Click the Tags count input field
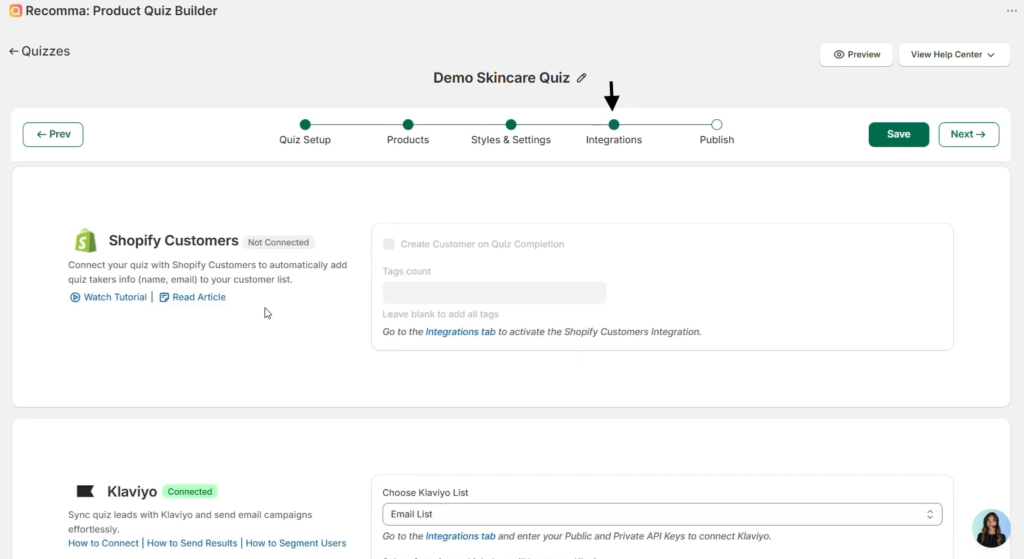 [x=494, y=293]
